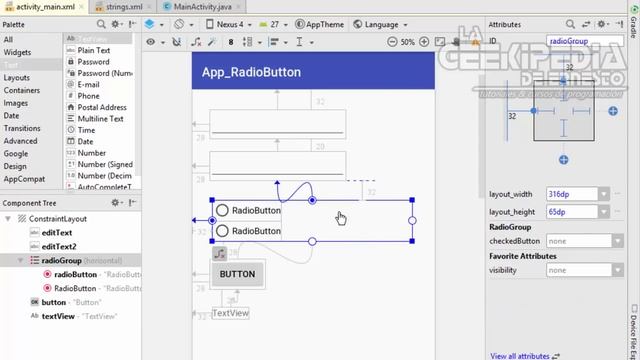
Task: Toggle the view options eye icon
Action: (x=151, y=42)
